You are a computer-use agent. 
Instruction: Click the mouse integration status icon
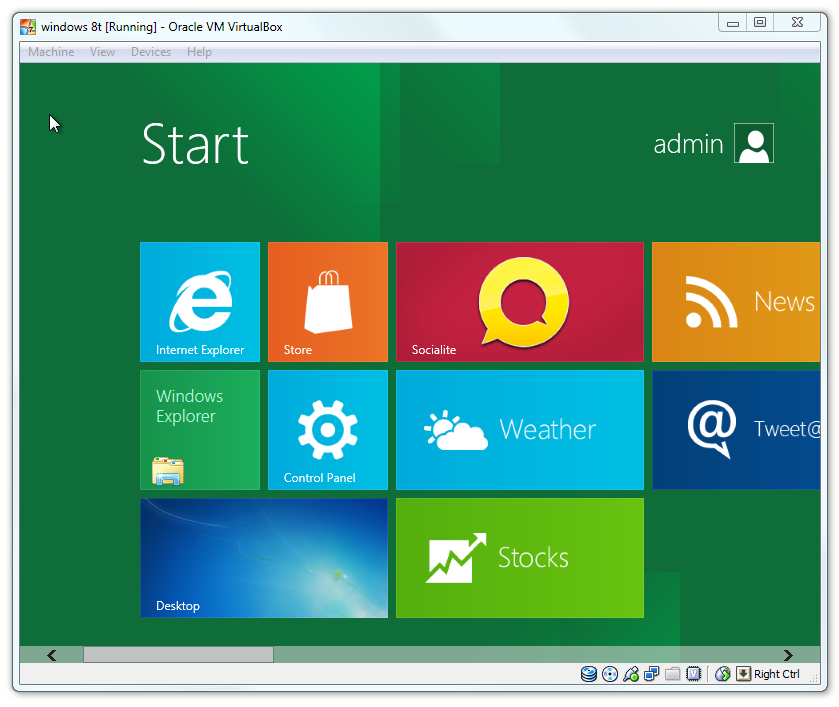pos(722,674)
